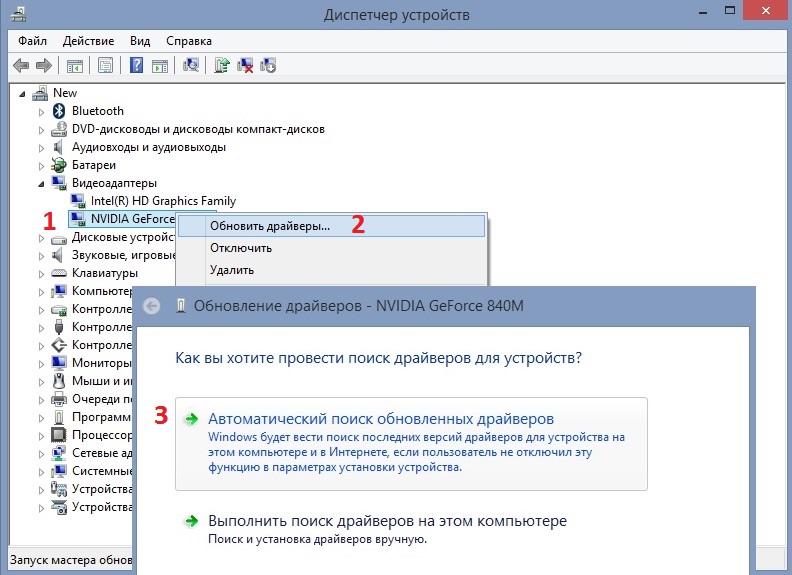Choose Обновить драйверы from context menu
The height and width of the screenshot is (575, 792).
(331, 226)
